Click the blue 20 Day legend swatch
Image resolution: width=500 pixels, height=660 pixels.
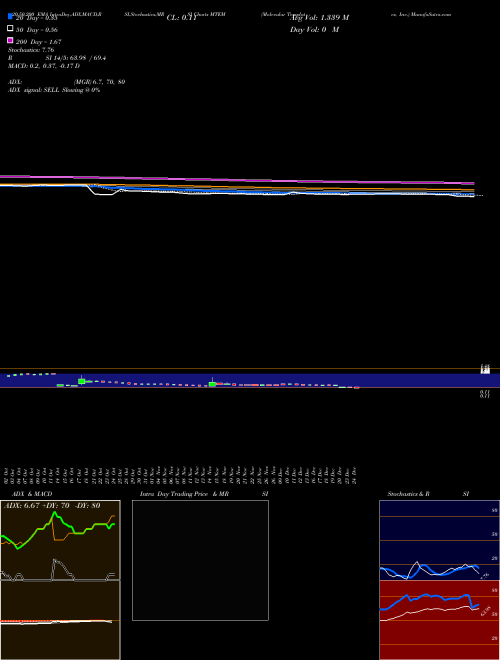(x=10, y=16)
